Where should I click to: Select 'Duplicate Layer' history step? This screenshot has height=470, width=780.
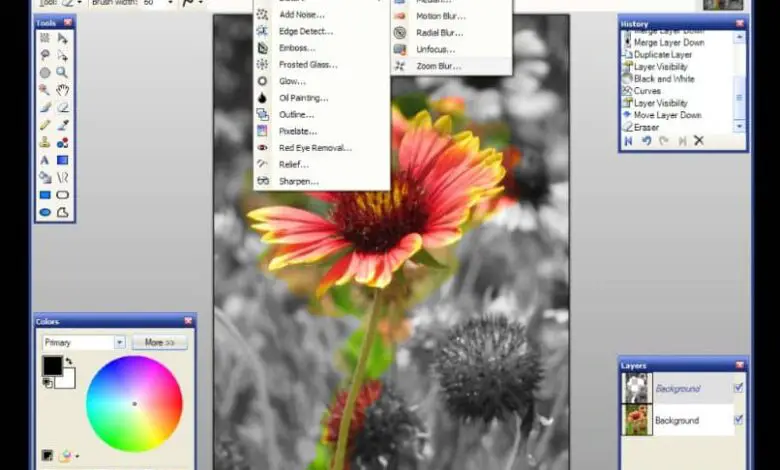pos(663,55)
